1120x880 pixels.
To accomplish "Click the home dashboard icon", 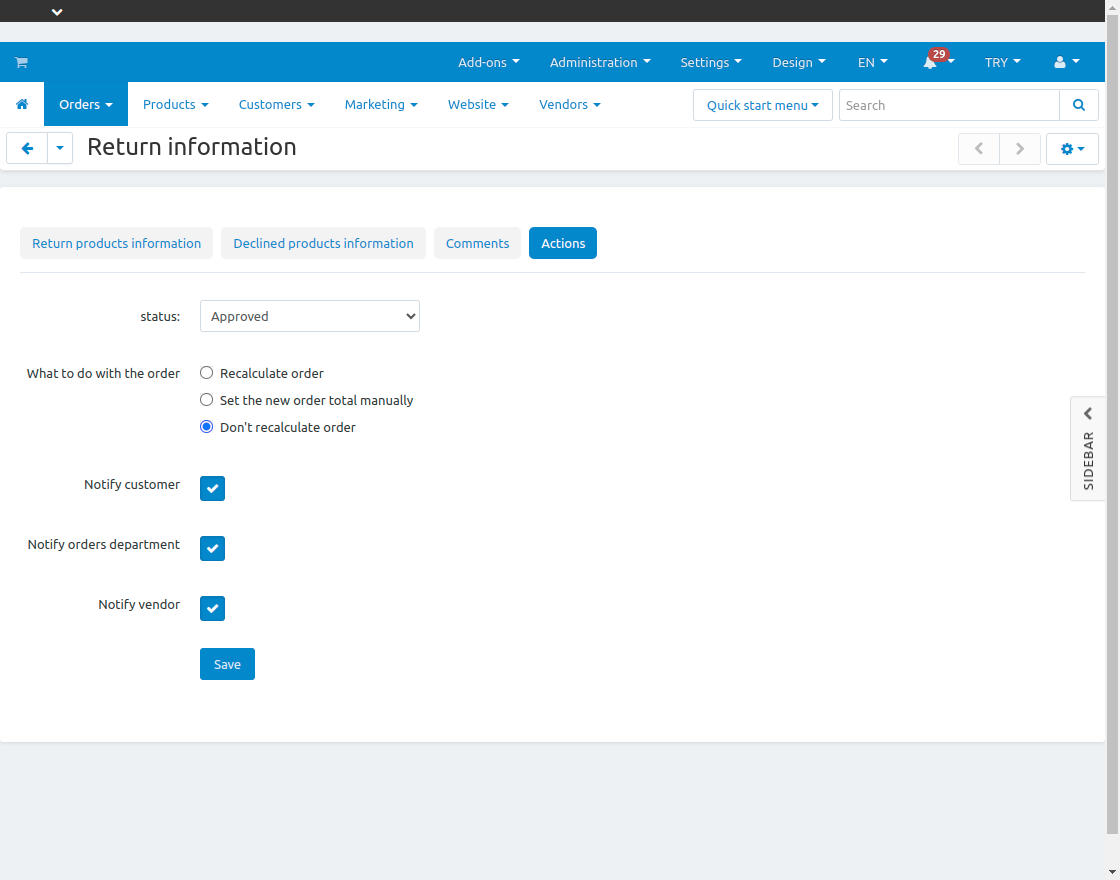I will coord(21,104).
